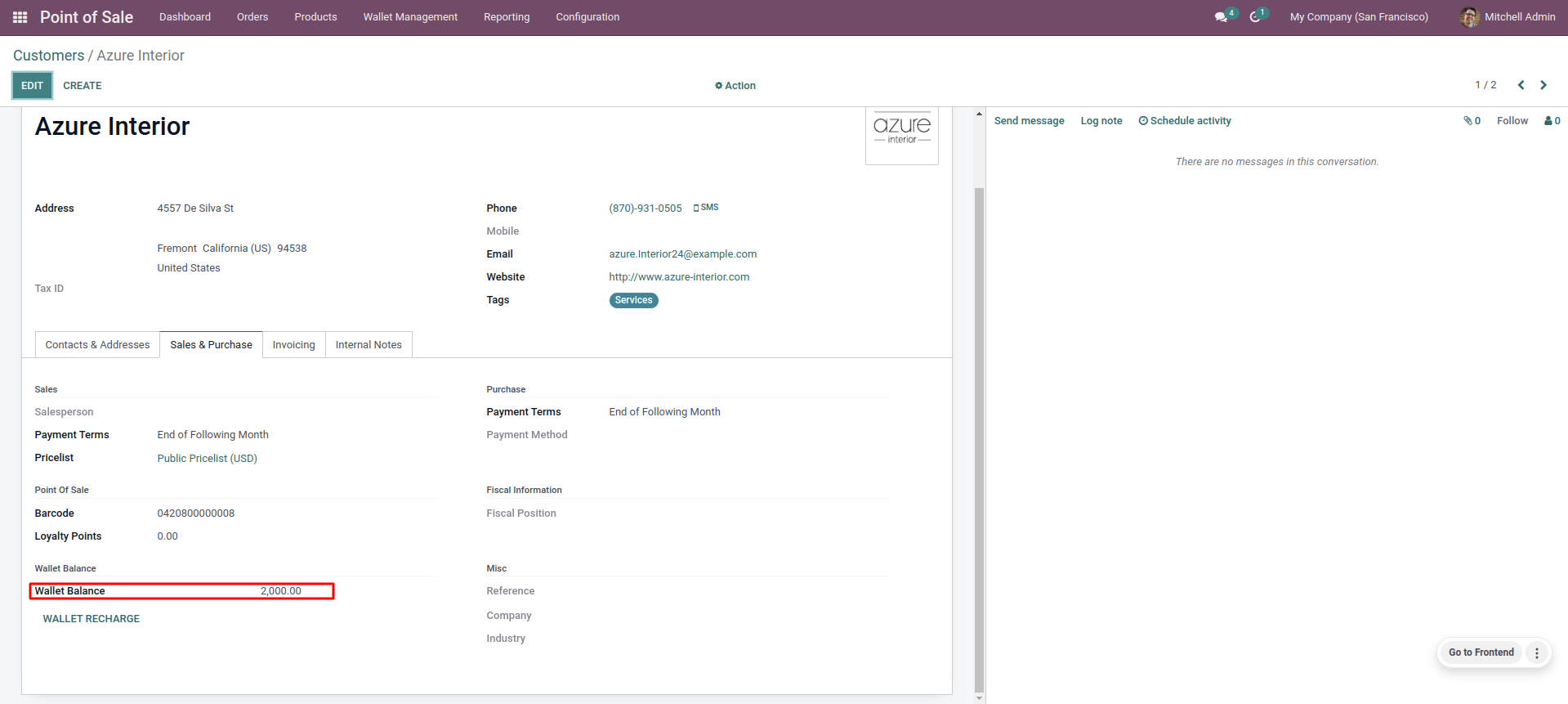Click the form's vertical scrollbar thumb
Viewport: 1568px width, 704px height.
point(979,439)
